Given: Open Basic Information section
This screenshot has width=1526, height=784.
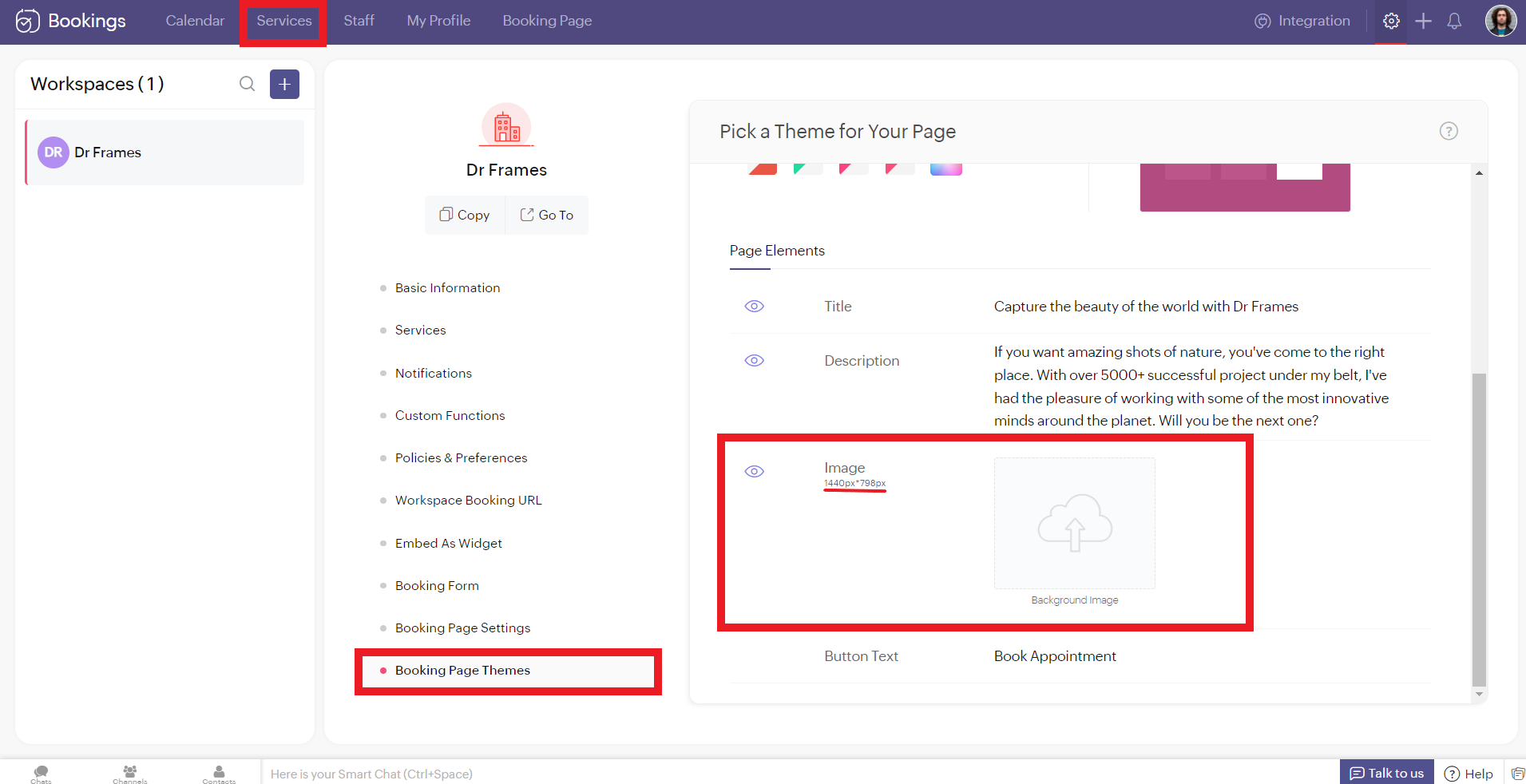Looking at the screenshot, I should [447, 287].
